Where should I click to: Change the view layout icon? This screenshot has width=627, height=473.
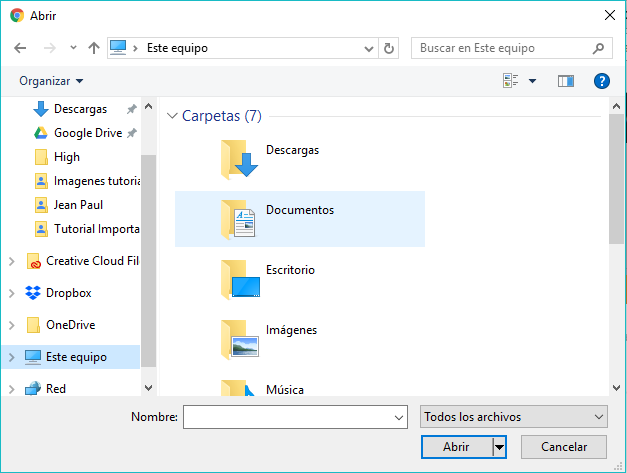coord(511,81)
